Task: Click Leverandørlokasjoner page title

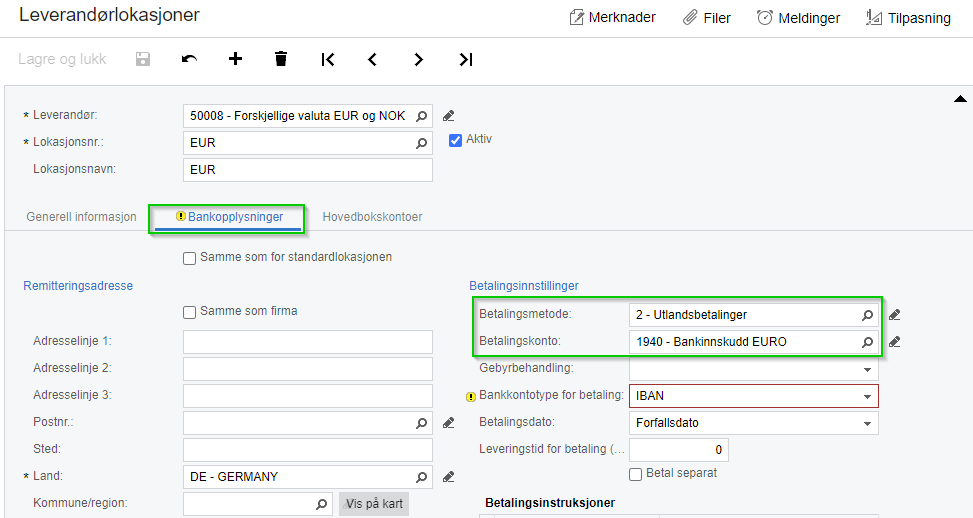Action: [109, 15]
